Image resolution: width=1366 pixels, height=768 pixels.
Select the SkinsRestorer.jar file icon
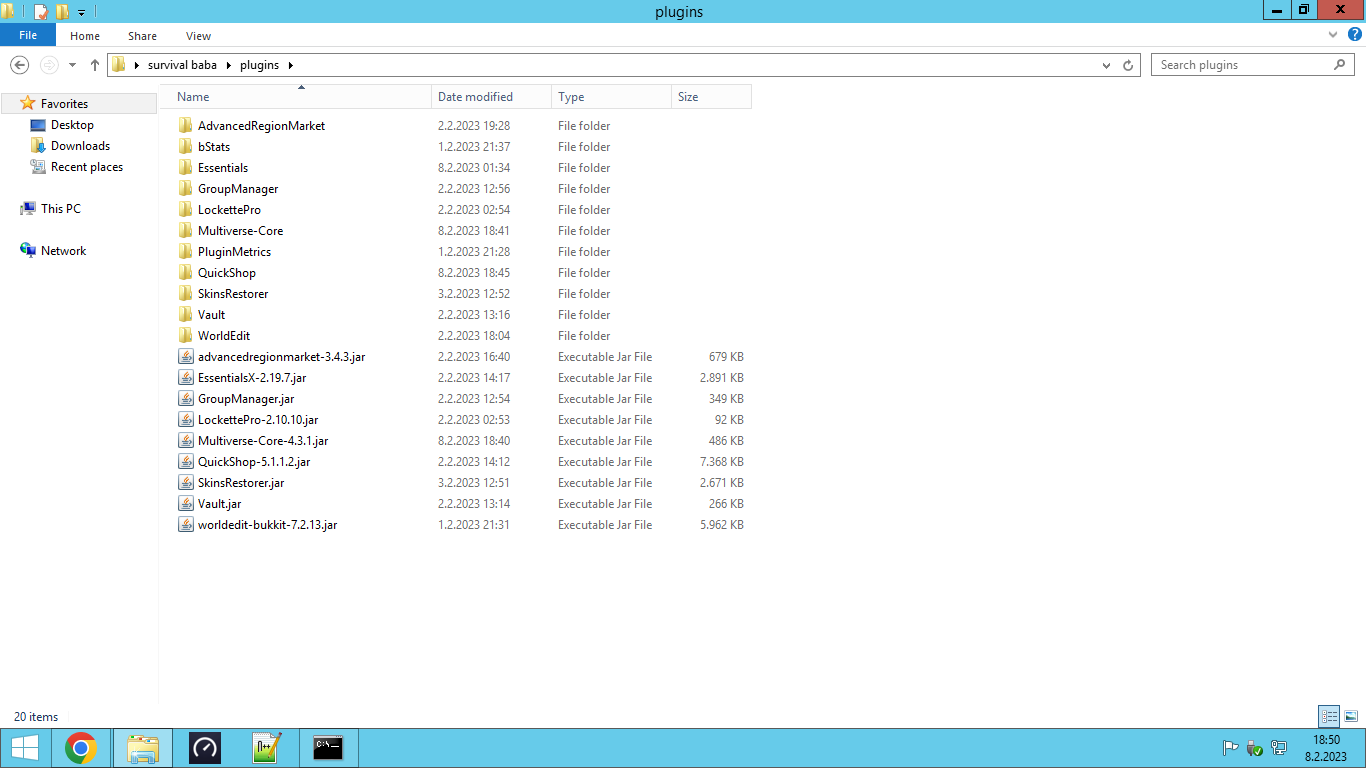click(186, 483)
